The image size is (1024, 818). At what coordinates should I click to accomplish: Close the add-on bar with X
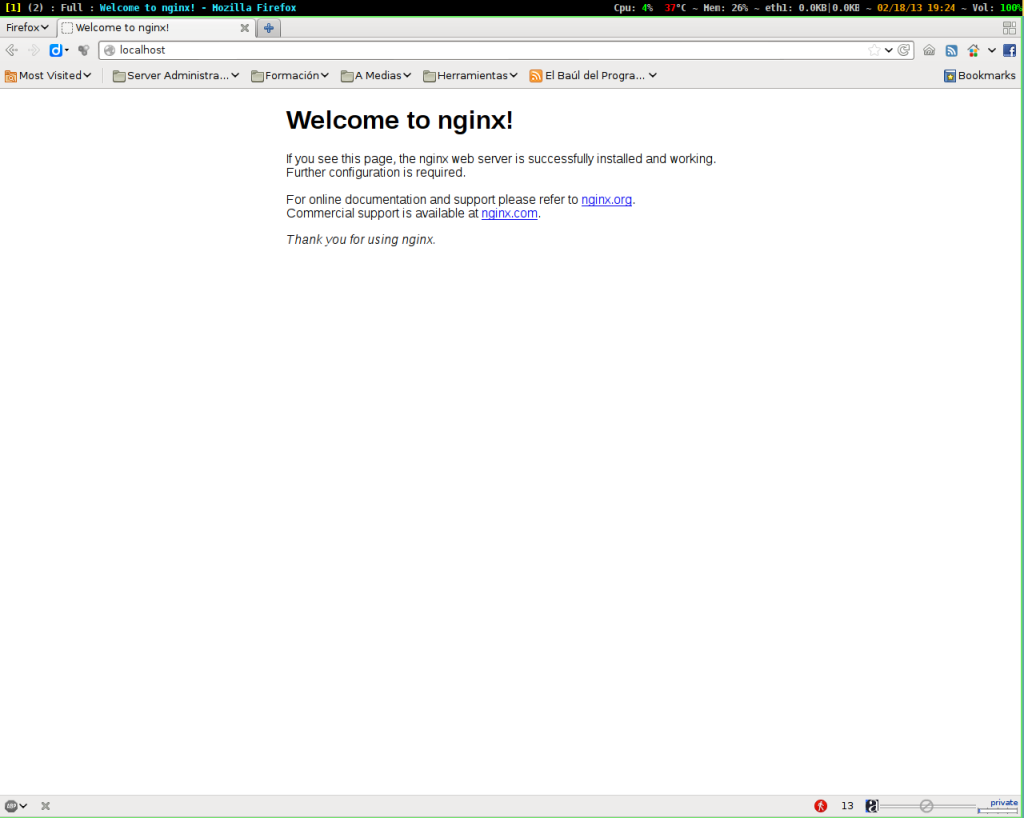click(x=45, y=806)
